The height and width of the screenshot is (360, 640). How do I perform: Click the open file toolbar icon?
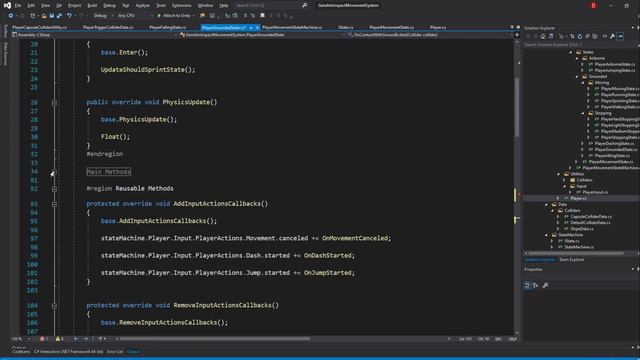44,16
